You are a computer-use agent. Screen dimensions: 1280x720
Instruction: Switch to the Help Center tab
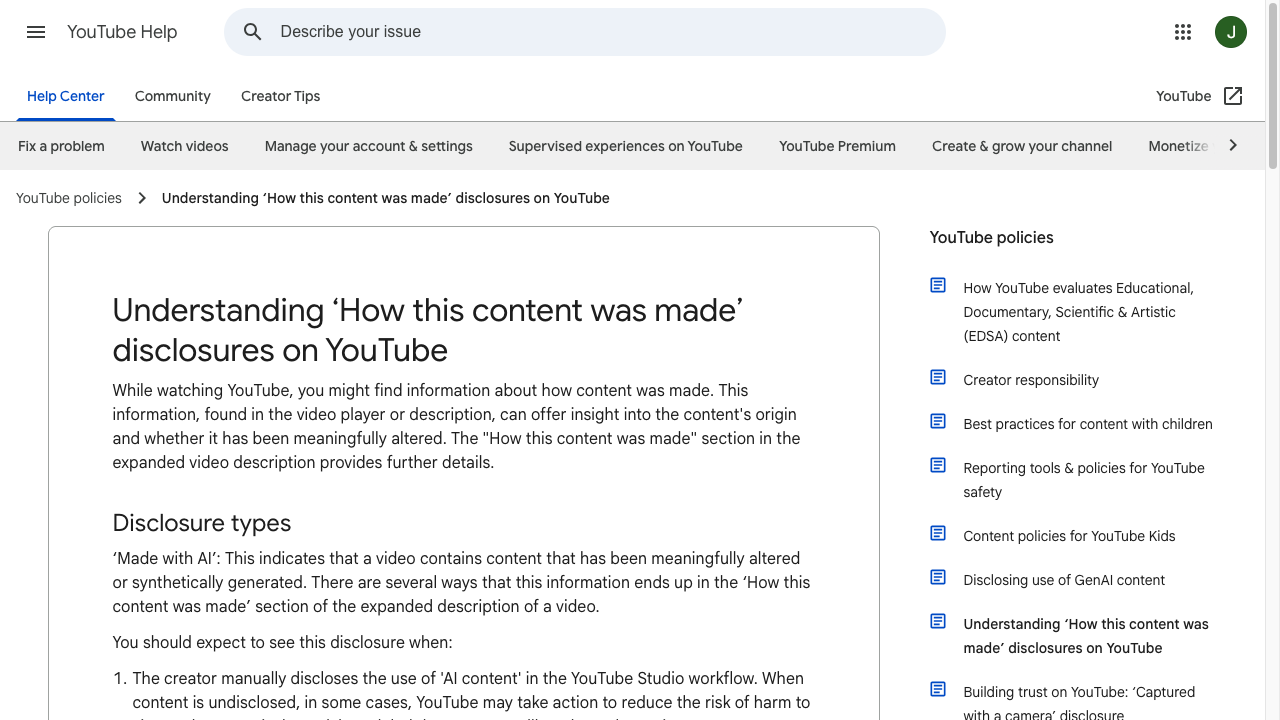tap(66, 96)
